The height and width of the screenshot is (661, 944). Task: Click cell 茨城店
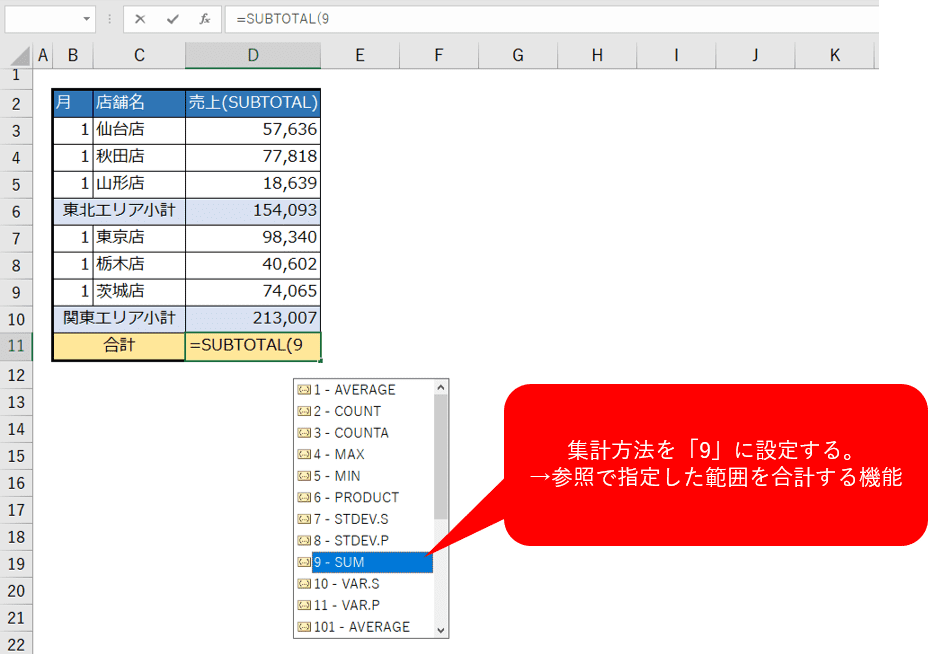139,291
